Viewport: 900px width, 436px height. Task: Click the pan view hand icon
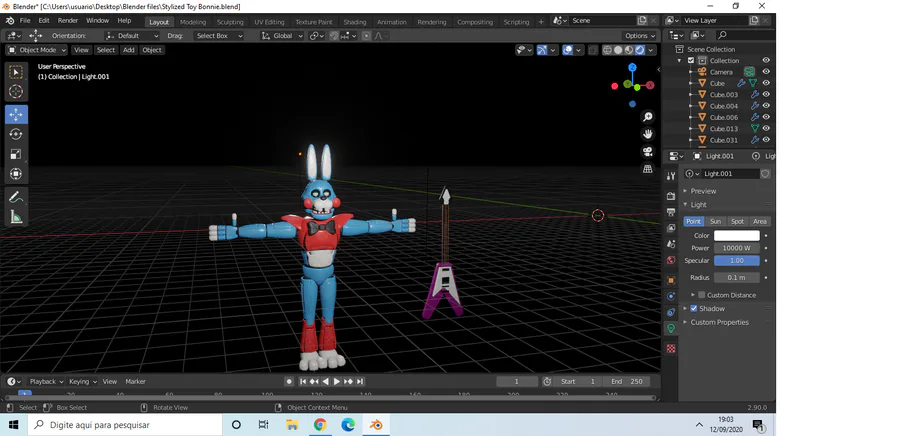click(647, 134)
